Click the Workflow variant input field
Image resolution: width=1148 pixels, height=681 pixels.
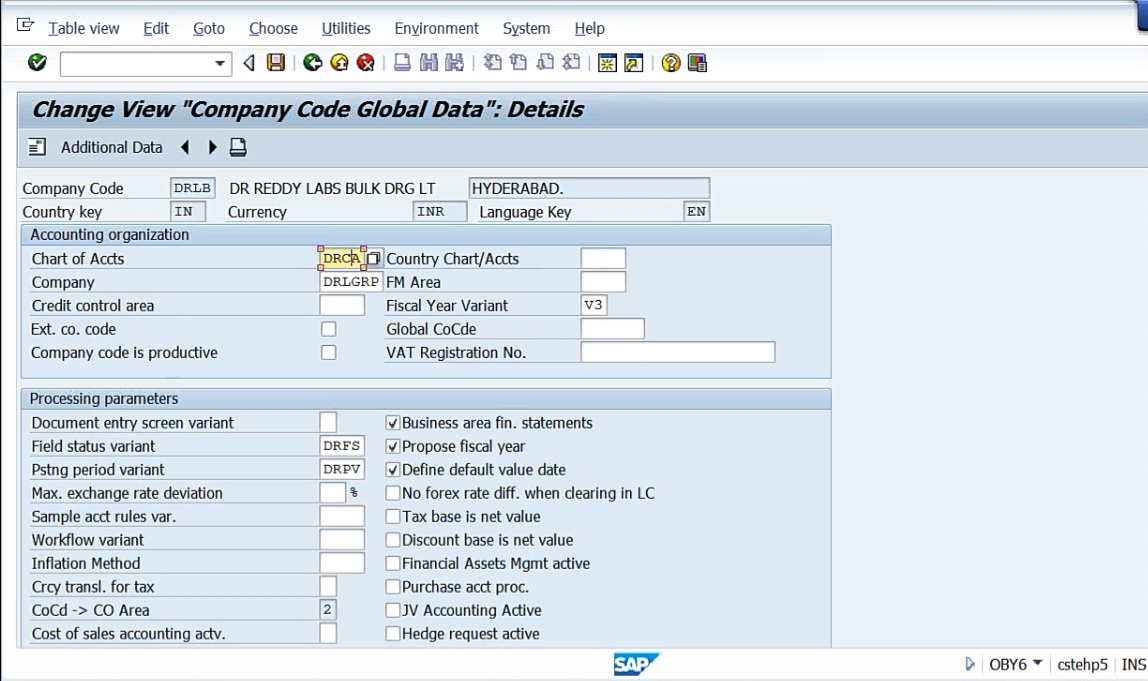342,540
